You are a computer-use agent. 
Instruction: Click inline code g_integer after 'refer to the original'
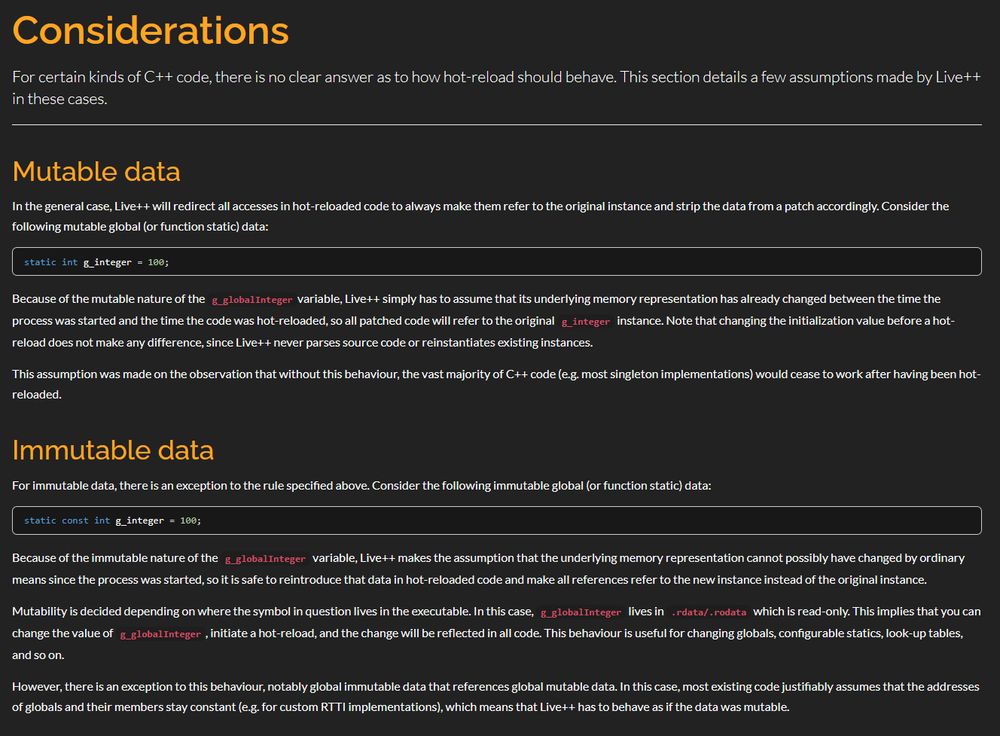coord(585,321)
